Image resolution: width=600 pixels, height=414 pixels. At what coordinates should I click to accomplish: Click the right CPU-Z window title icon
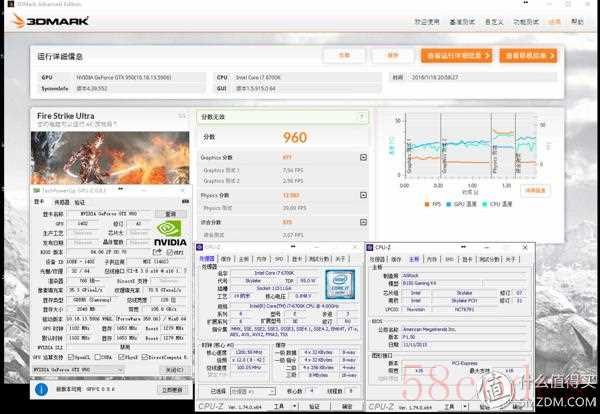370,248
